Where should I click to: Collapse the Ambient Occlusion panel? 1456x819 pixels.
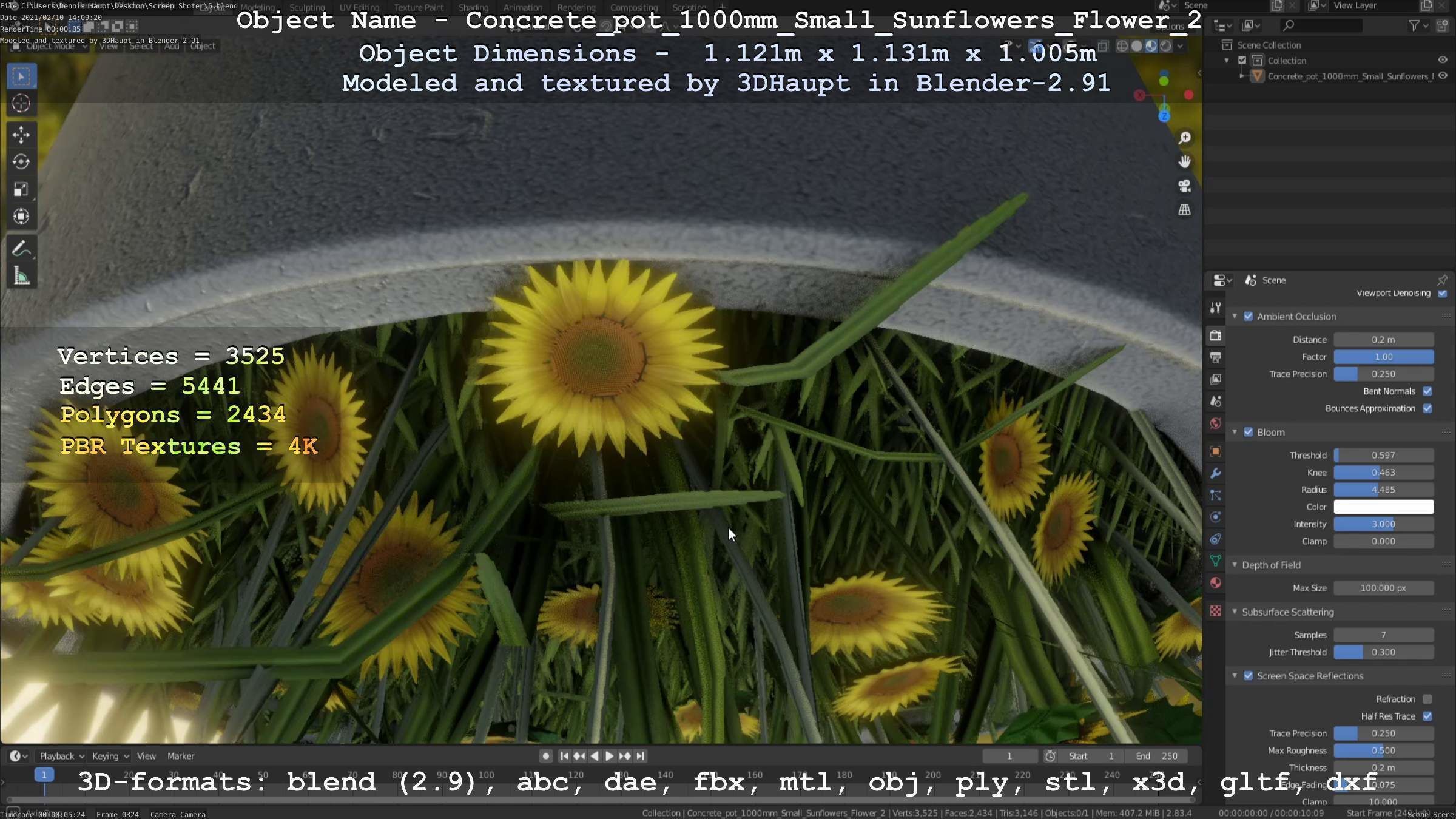(1235, 317)
